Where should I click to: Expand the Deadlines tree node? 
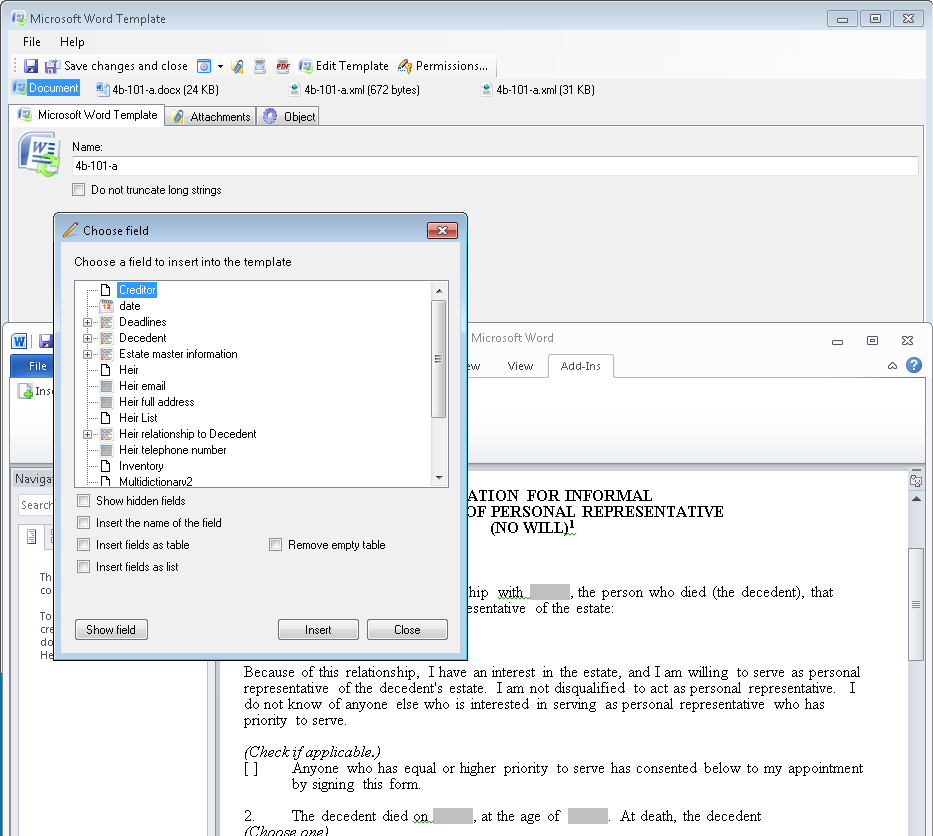[x=87, y=322]
